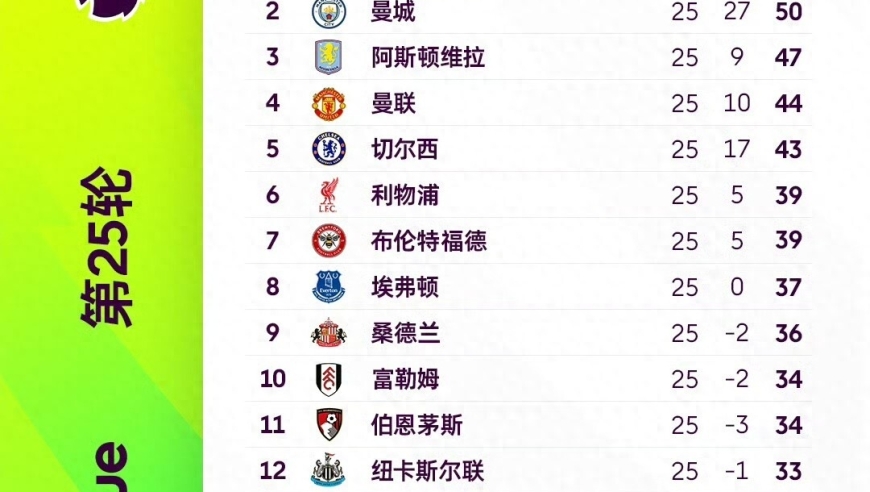Click the Chelsea club crest

[x=328, y=149]
